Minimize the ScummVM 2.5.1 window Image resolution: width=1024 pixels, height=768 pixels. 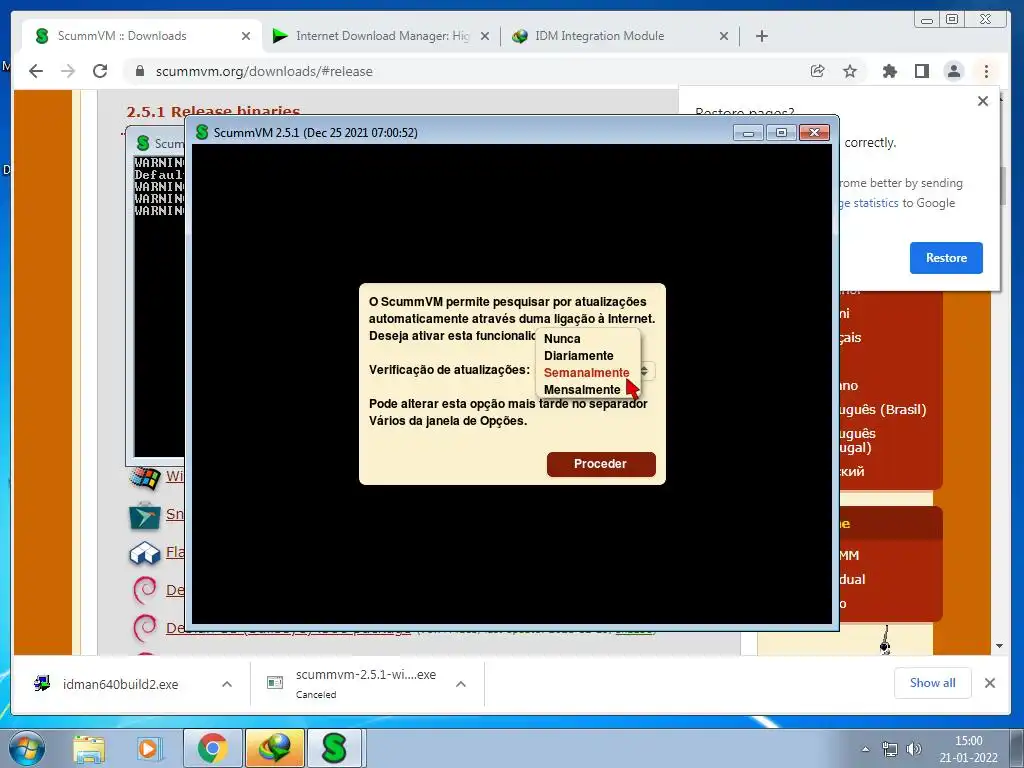tap(748, 133)
